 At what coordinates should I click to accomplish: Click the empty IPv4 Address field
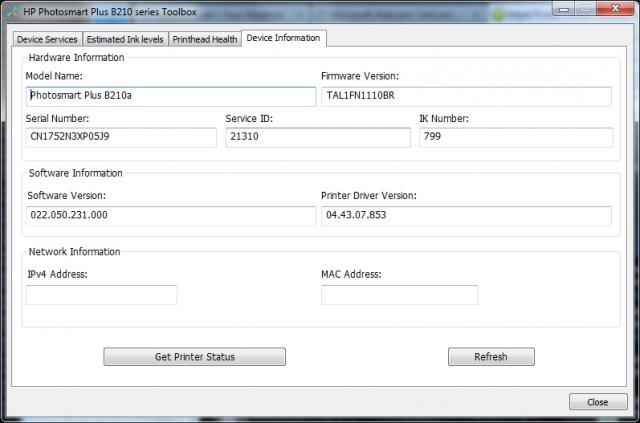102,295
